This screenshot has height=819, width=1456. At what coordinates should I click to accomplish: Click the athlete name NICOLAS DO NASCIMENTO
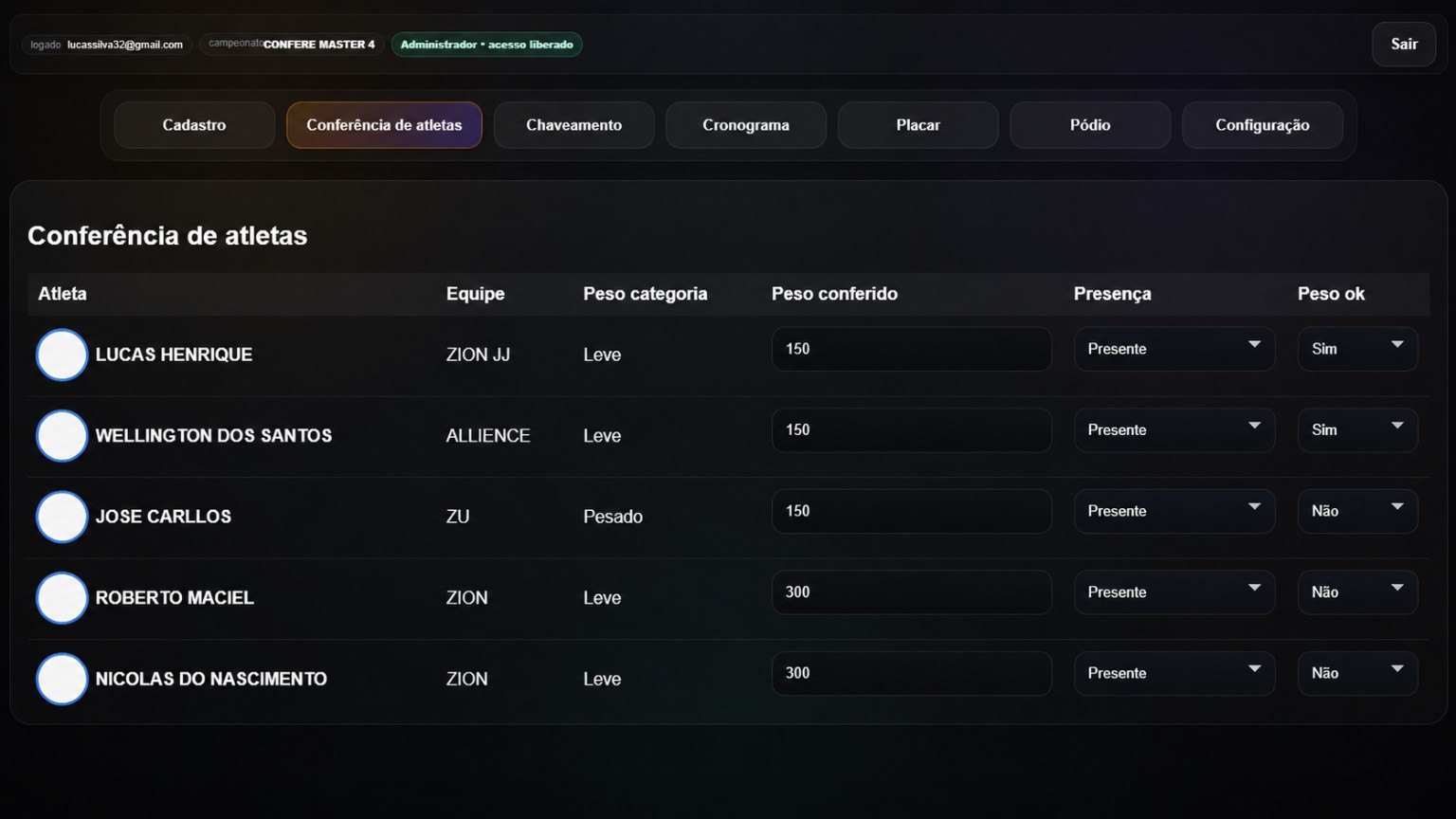(x=211, y=679)
